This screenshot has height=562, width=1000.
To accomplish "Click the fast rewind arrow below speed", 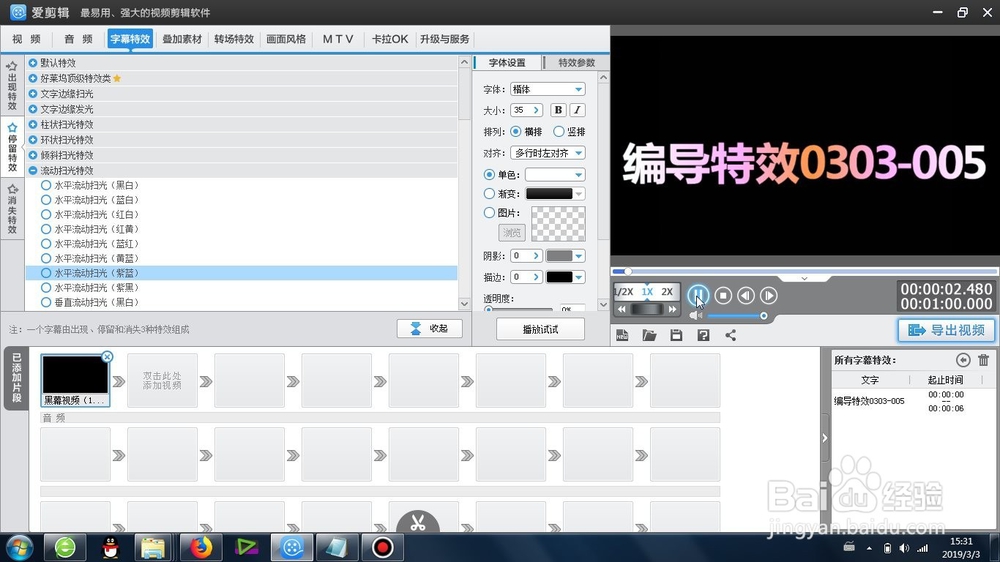I will point(622,309).
